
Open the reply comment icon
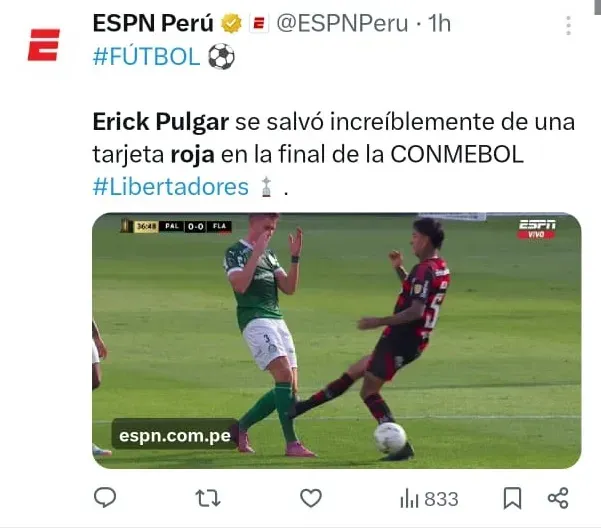click(x=105, y=498)
